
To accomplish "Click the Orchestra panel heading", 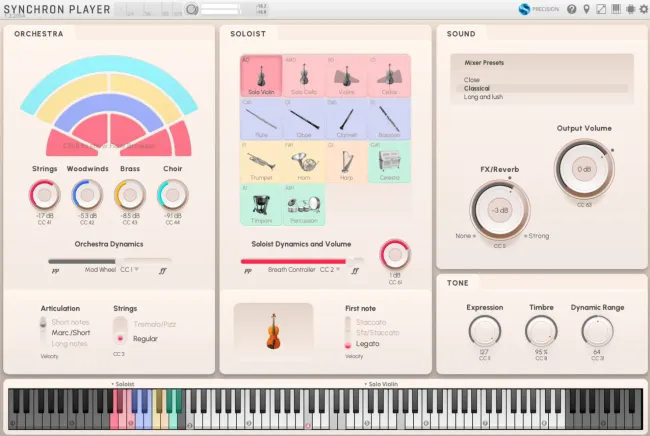I will (39, 34).
